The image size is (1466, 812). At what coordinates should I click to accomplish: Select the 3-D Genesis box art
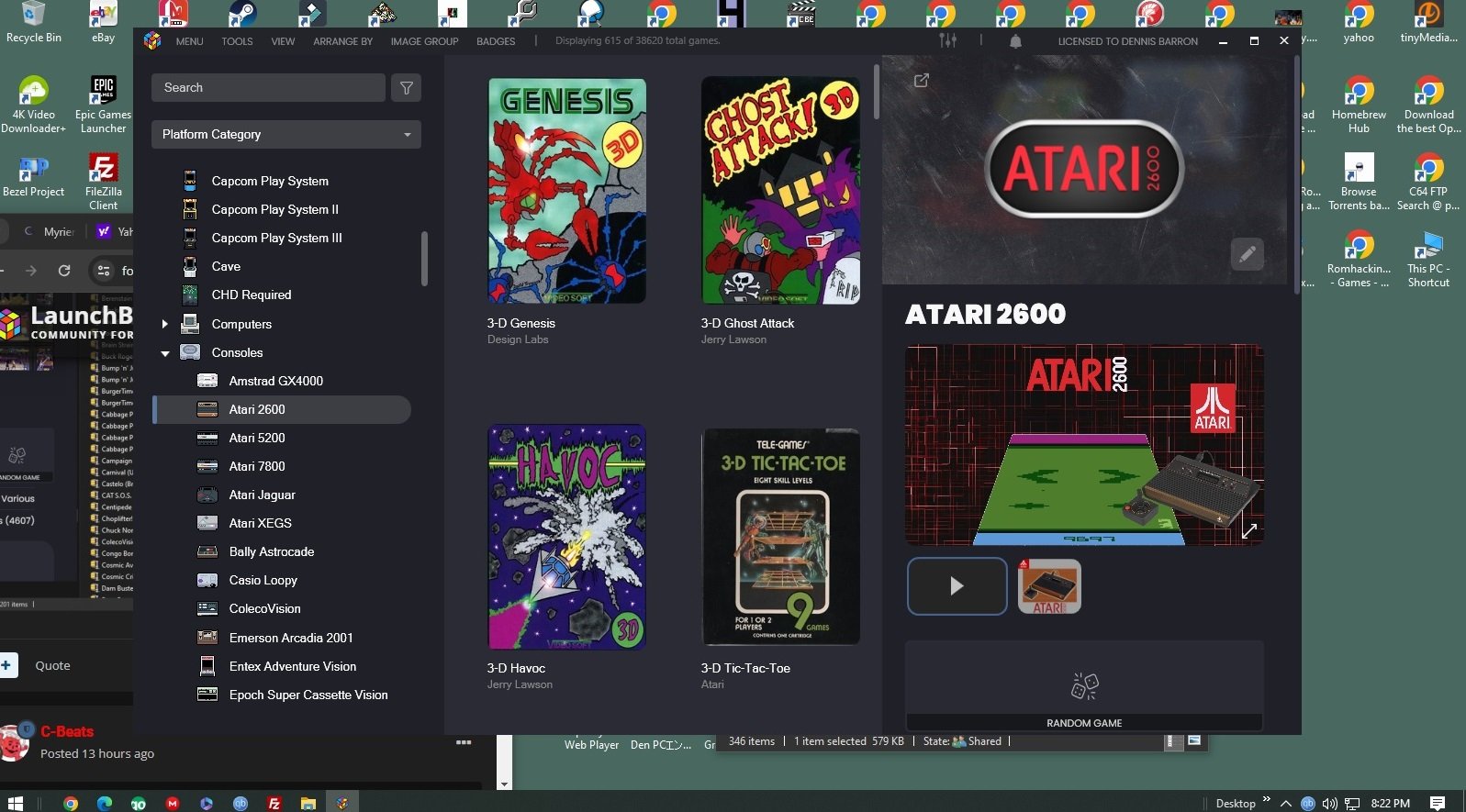566,191
